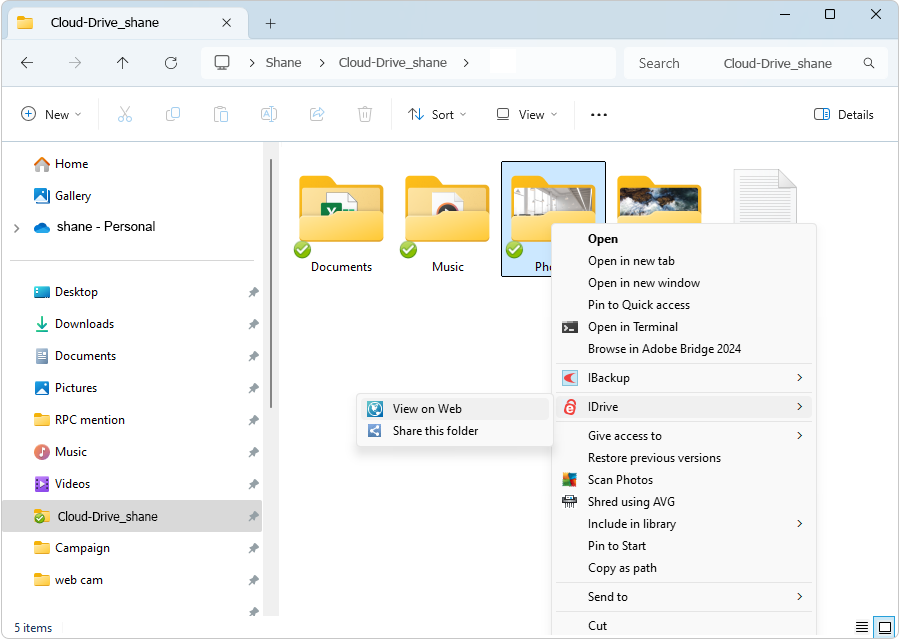Choose Copy as path
This screenshot has width=900, height=639.
[x=622, y=568]
